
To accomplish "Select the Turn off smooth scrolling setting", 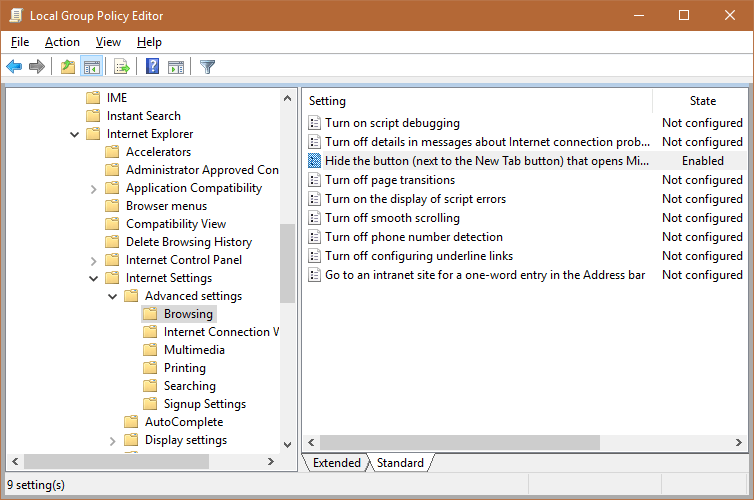I will coord(392,218).
